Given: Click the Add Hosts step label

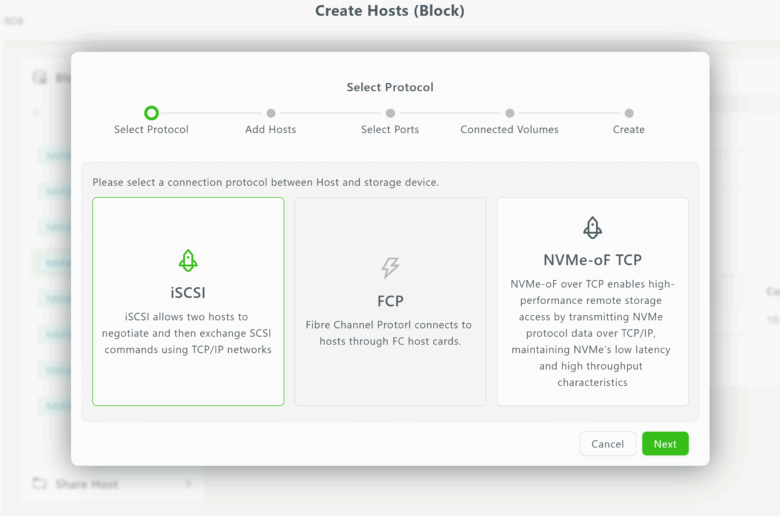Looking at the screenshot, I should [271, 130].
